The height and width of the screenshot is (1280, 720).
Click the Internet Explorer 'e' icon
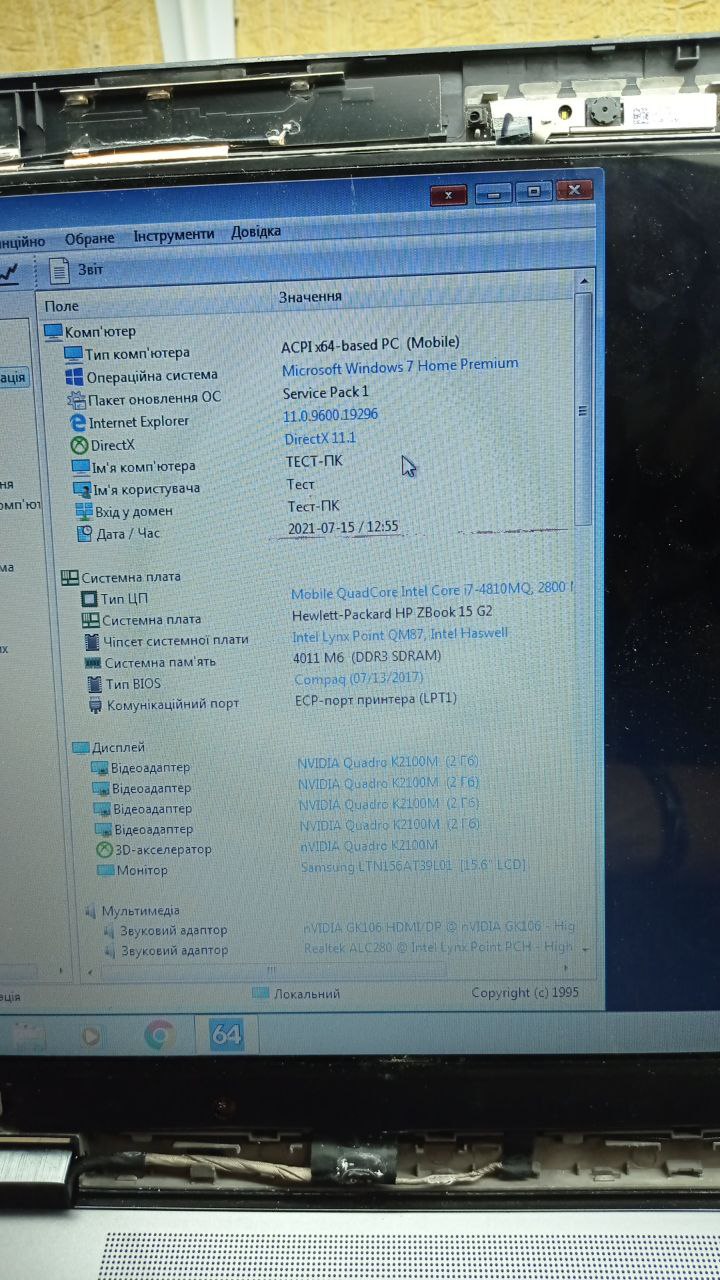[x=78, y=422]
